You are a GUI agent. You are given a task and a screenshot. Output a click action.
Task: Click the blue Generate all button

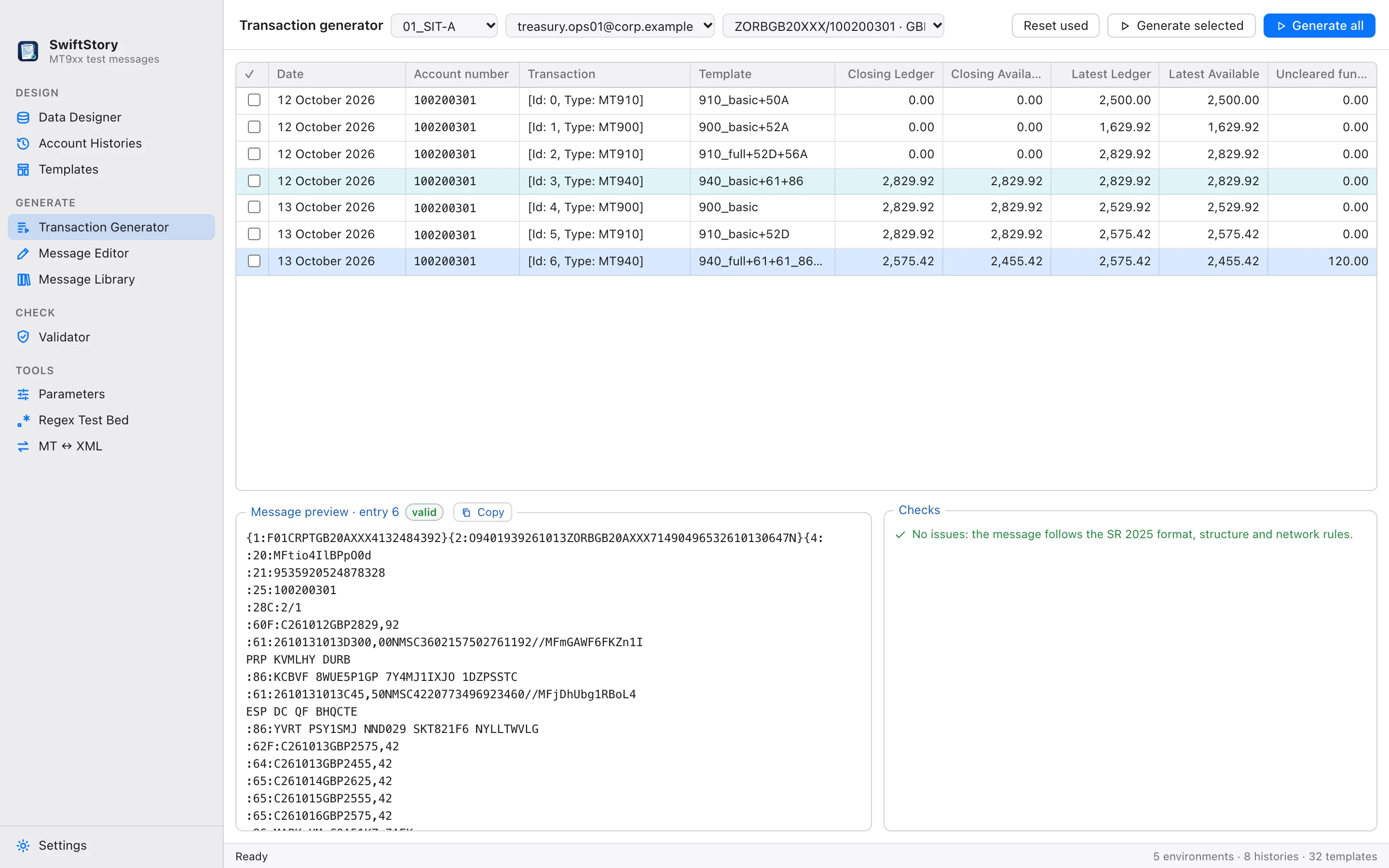(1319, 26)
